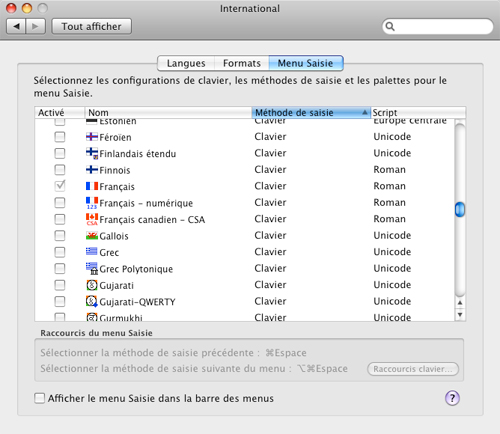Open the help question mark button
This screenshot has height=434, width=500.
click(452, 398)
